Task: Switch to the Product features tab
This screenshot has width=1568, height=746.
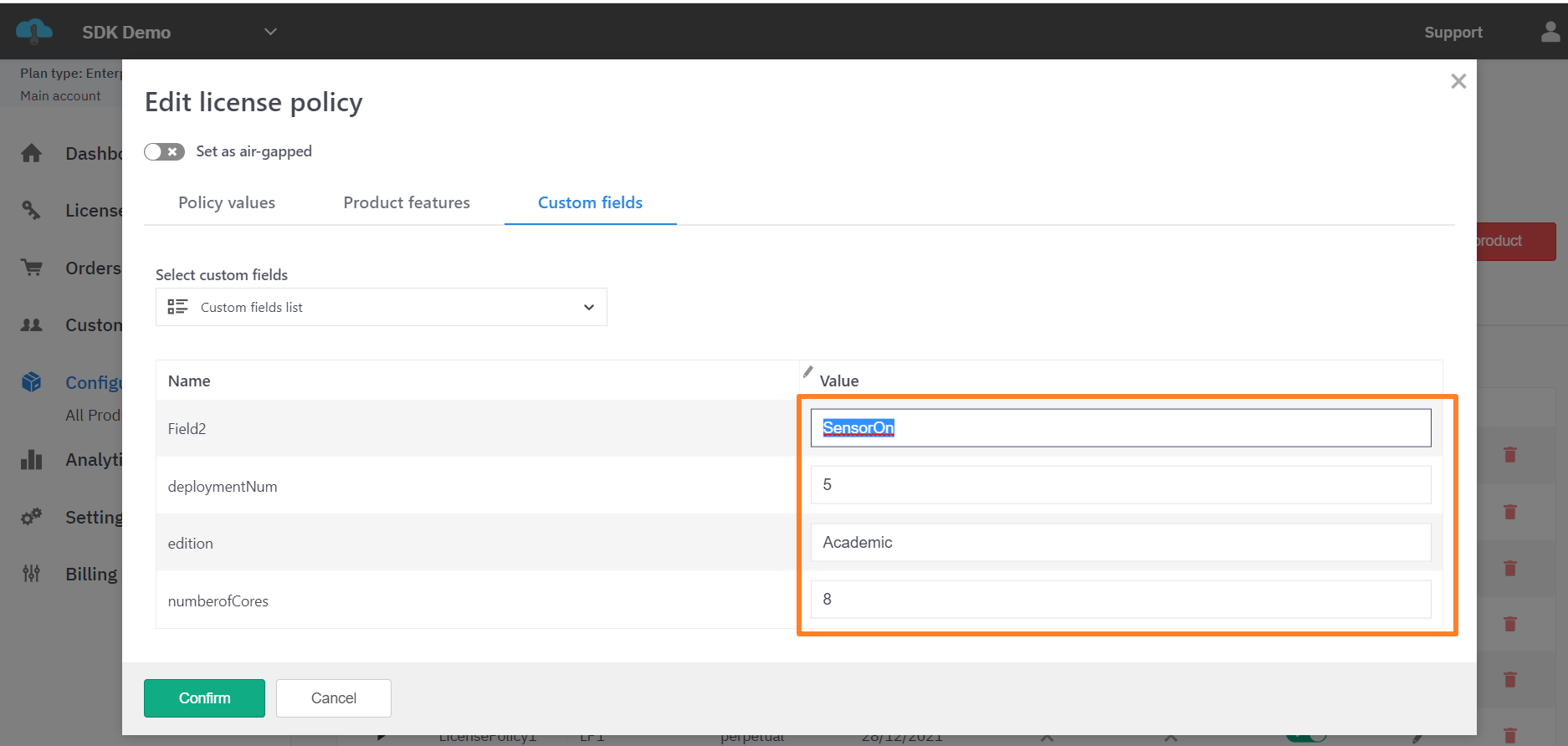Action: click(x=407, y=202)
